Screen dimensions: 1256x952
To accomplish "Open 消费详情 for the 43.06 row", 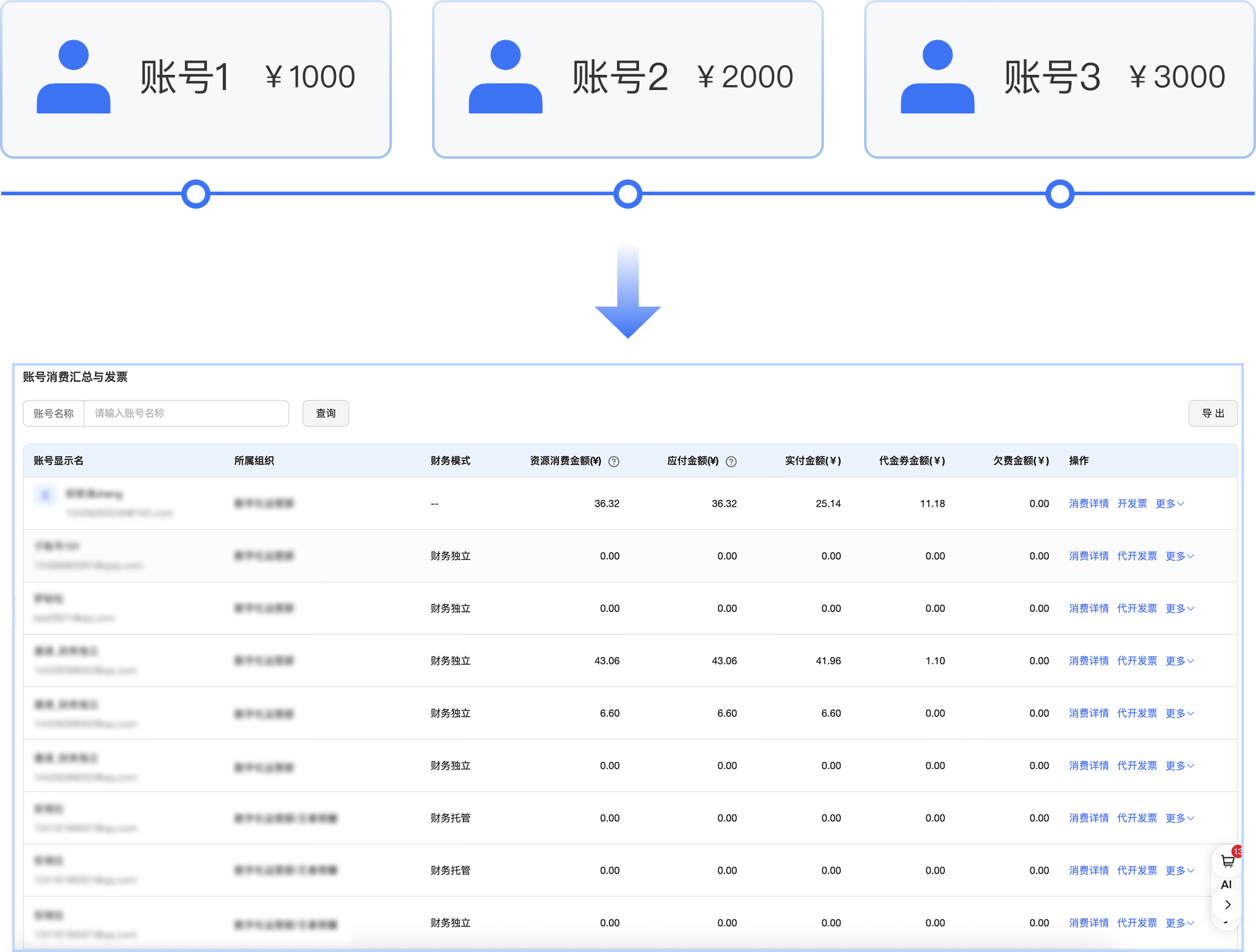I will [x=1089, y=661].
